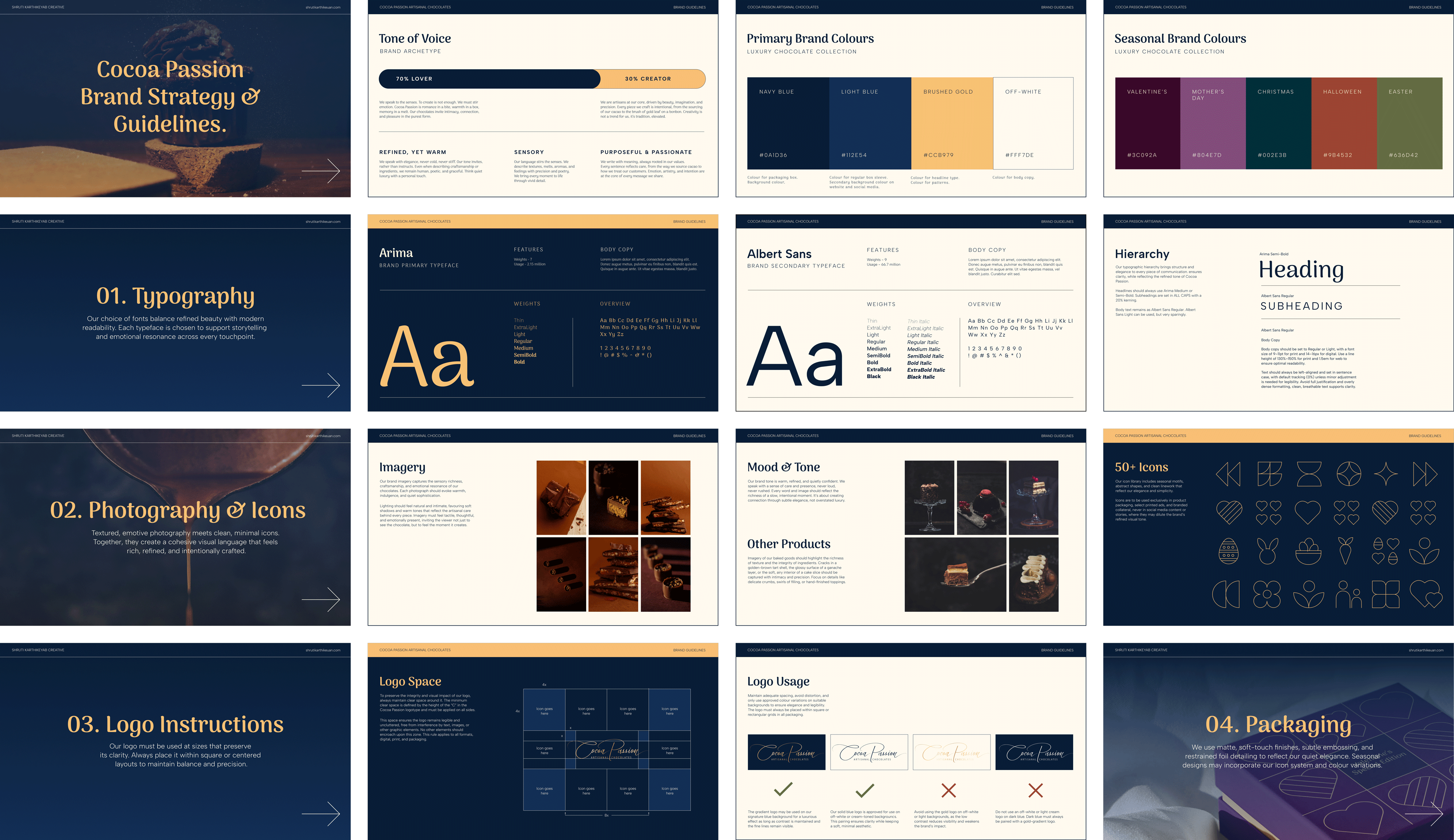Select the parent and child figures icon

[1348, 594]
